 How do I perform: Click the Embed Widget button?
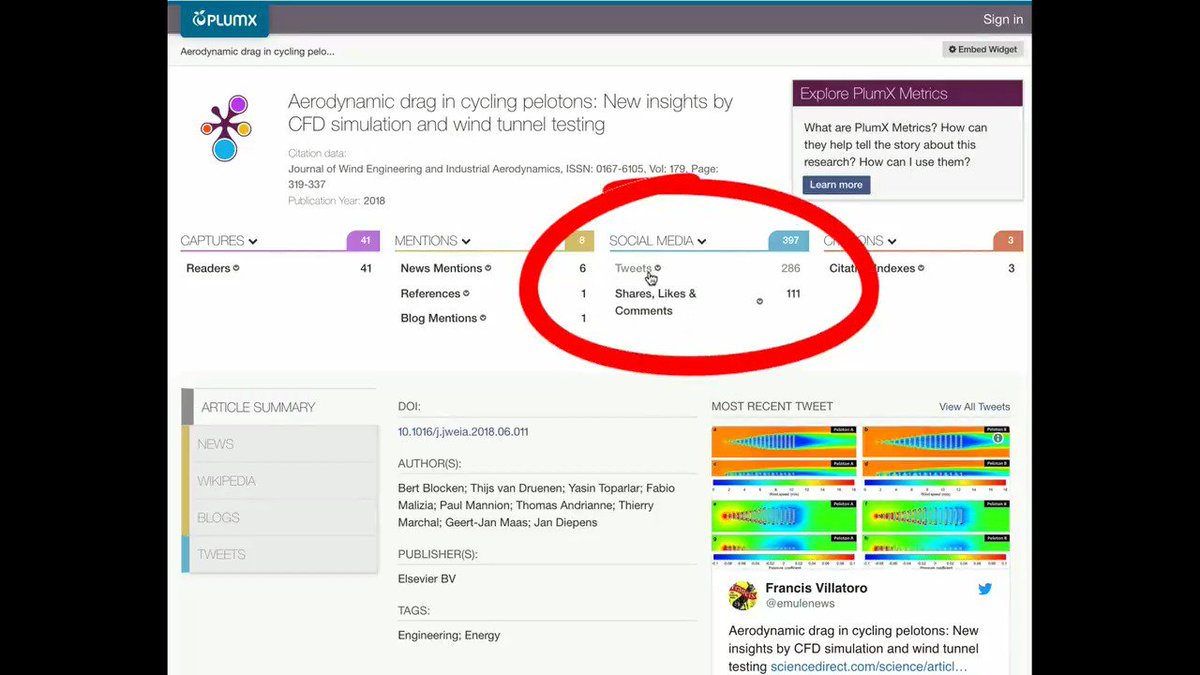[983, 50]
